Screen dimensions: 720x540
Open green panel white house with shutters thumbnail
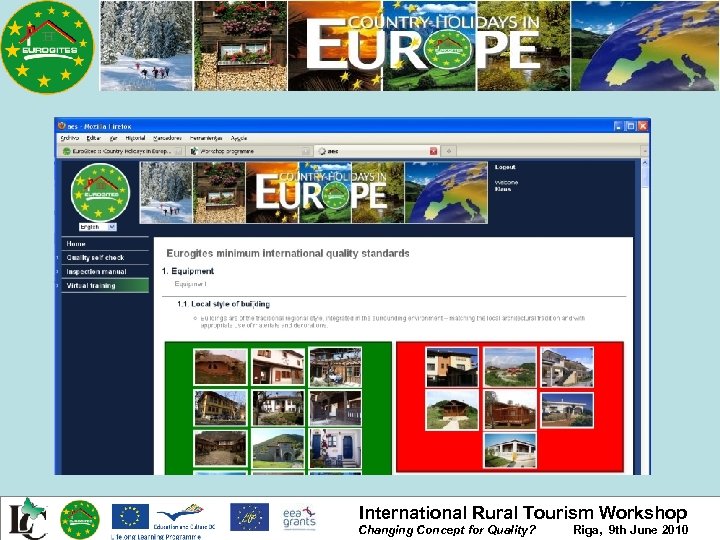pos(278,366)
